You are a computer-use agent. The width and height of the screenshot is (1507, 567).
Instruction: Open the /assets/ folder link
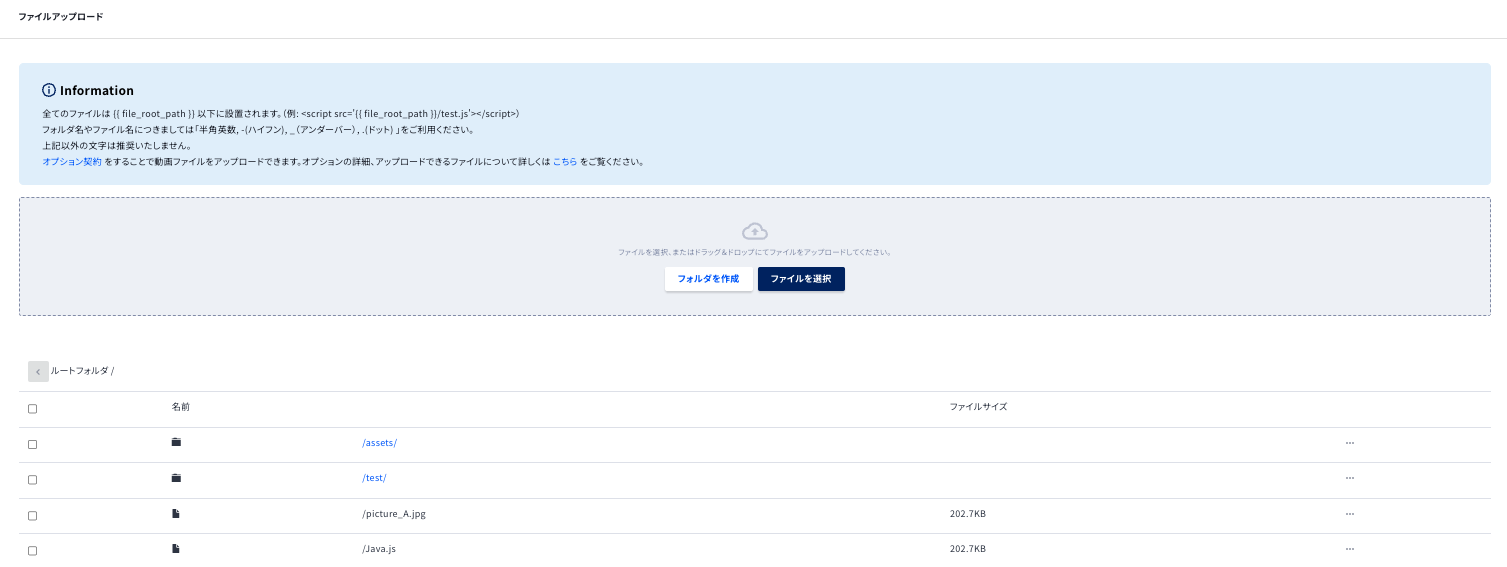(380, 443)
